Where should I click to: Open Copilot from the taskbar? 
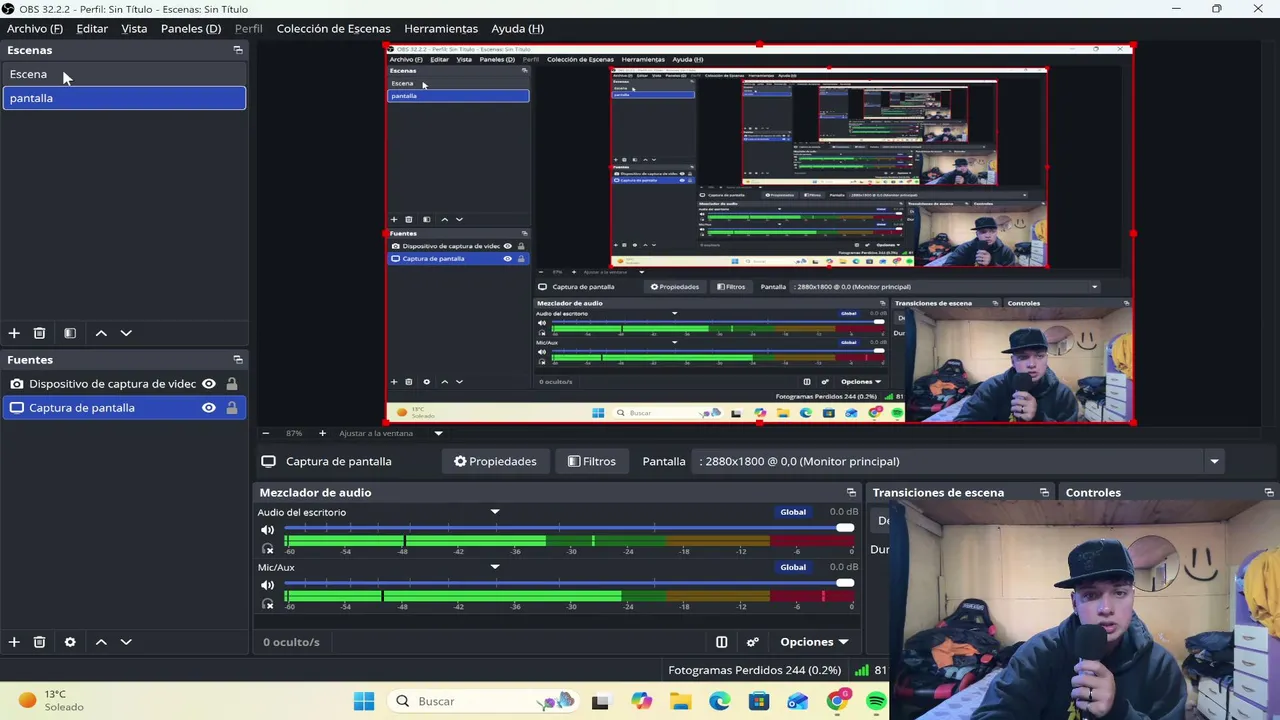(x=641, y=701)
